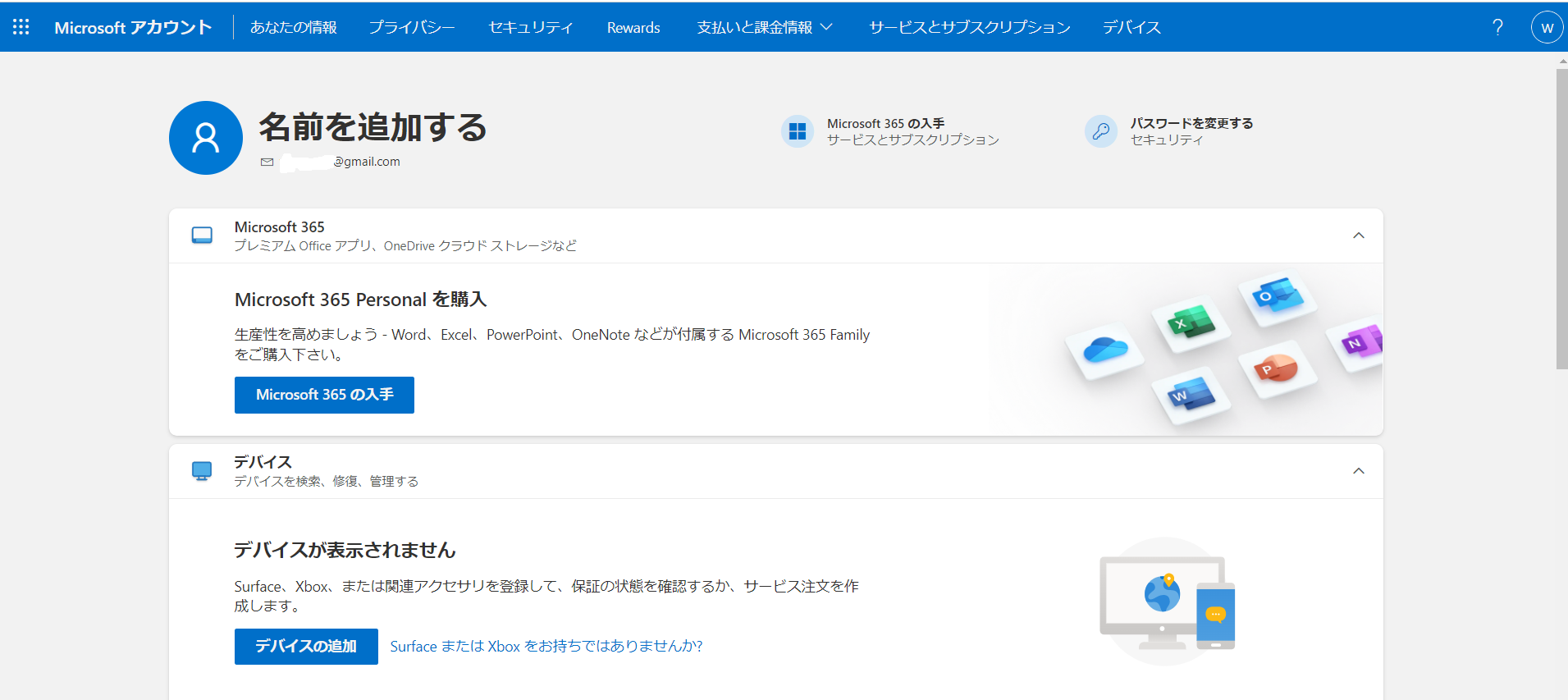Click the Microsoft 365 section laptop icon
Image resolution: width=1568 pixels, height=700 pixels.
pos(202,236)
